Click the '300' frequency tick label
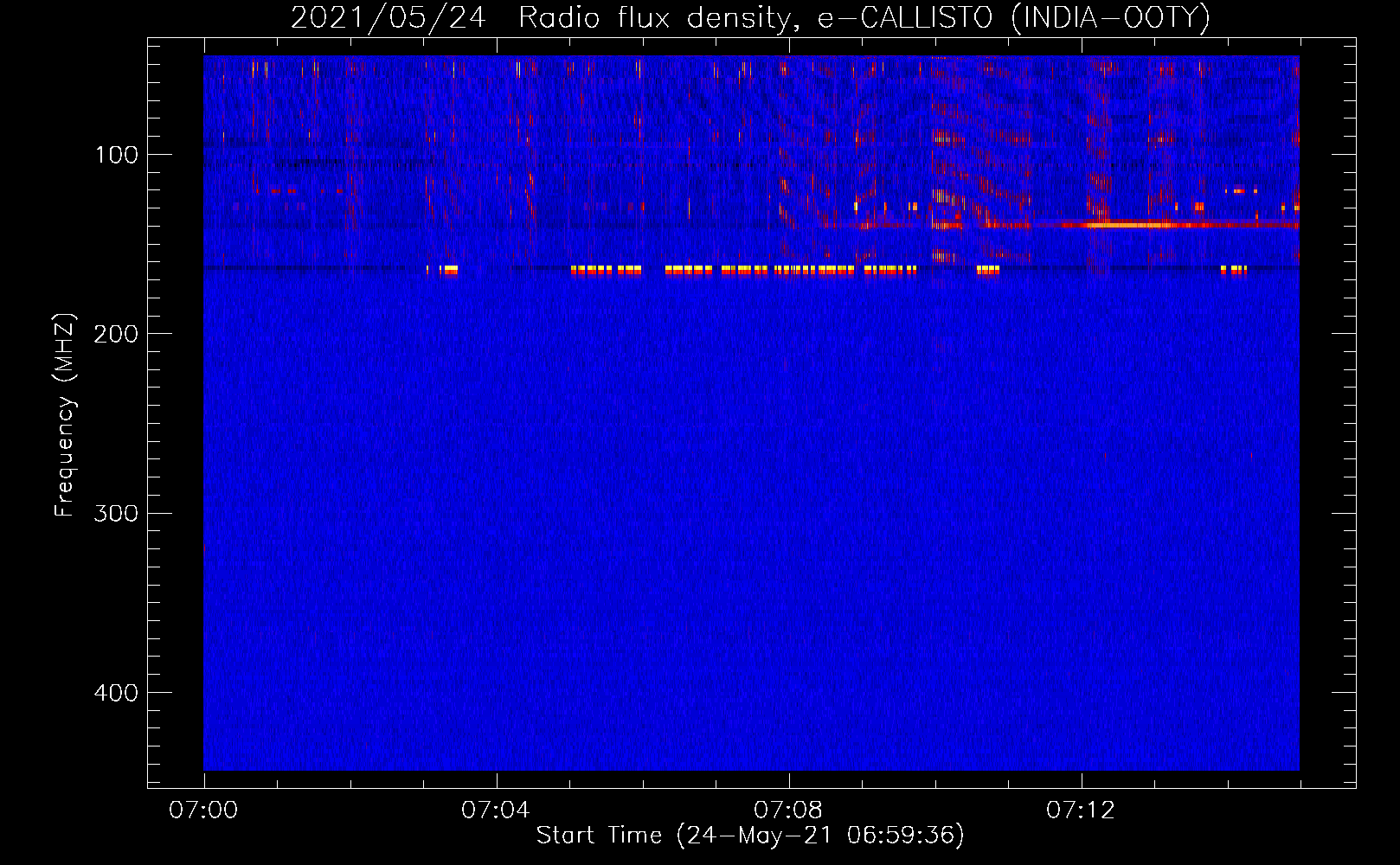Screen dimensions: 1400x865 (116, 514)
